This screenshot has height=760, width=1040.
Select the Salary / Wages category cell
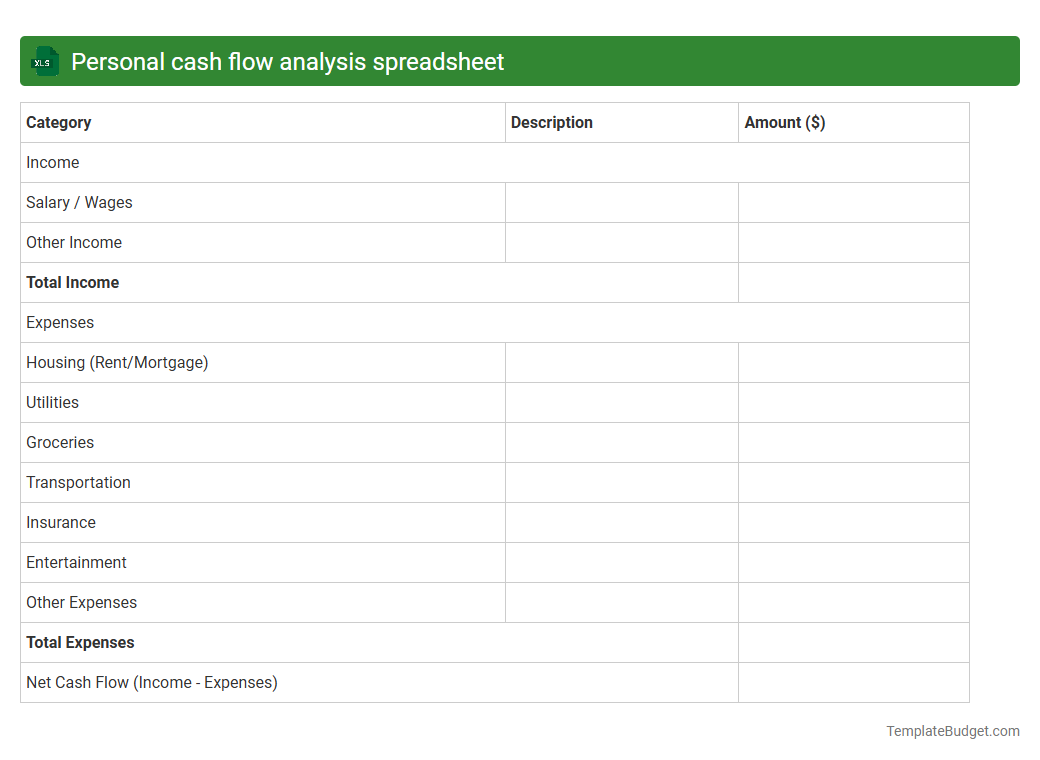pos(79,202)
